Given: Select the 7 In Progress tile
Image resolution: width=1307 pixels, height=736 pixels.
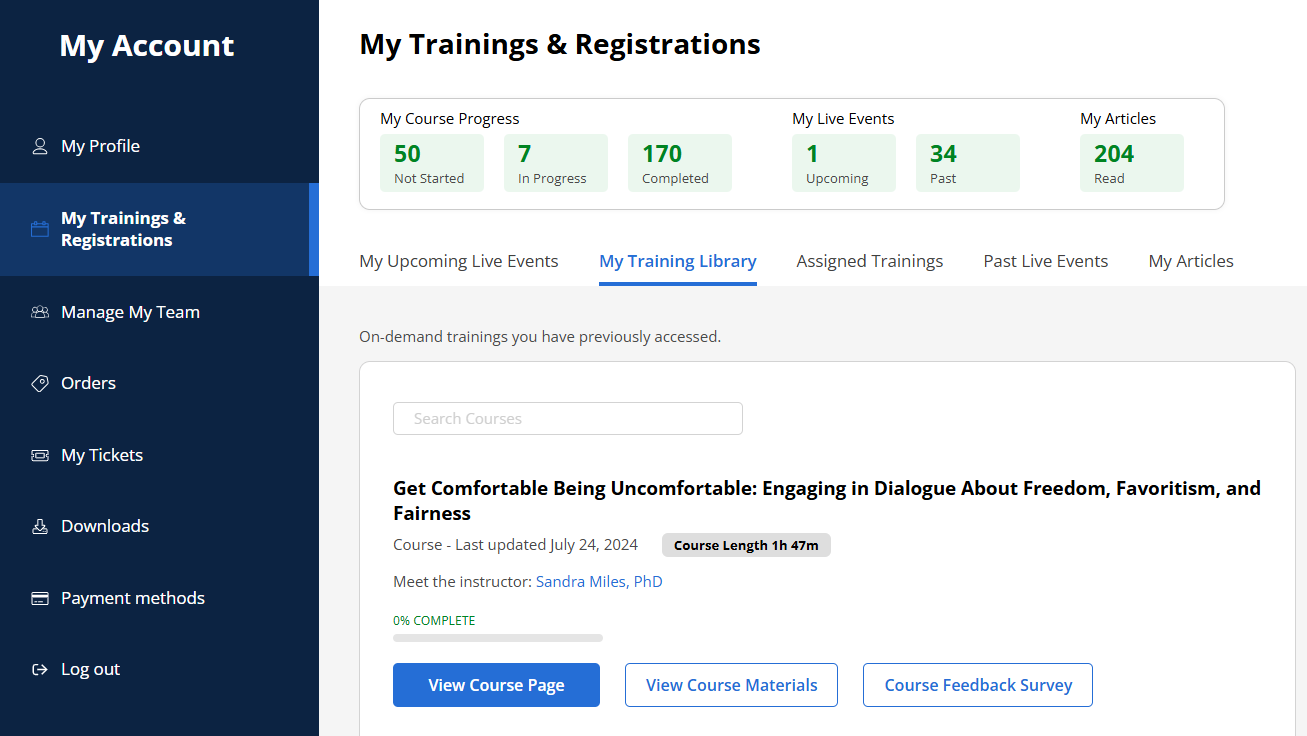Looking at the screenshot, I should tap(555, 163).
